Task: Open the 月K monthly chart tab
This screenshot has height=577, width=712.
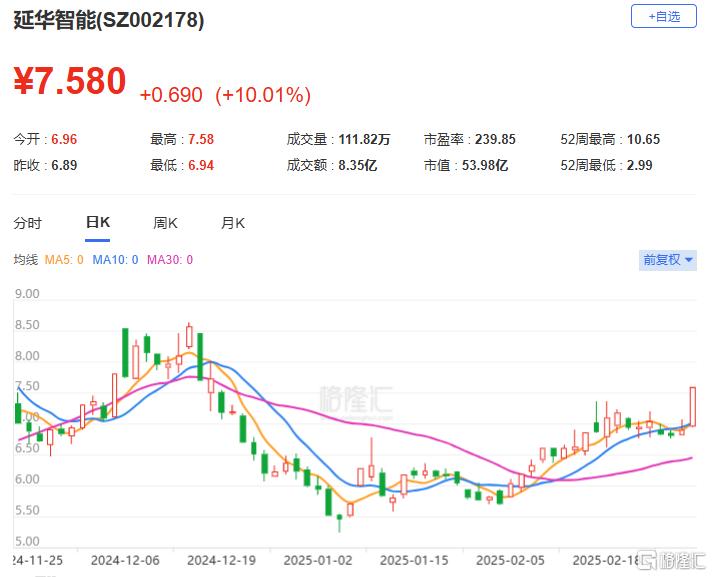Action: tap(232, 223)
